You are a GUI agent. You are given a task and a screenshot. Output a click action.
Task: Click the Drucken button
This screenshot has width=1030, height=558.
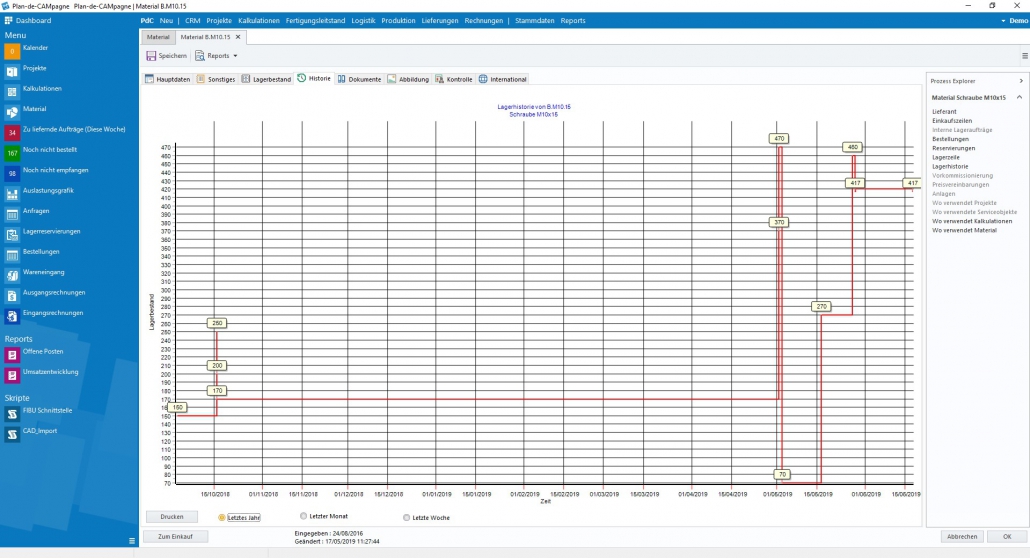click(x=172, y=517)
